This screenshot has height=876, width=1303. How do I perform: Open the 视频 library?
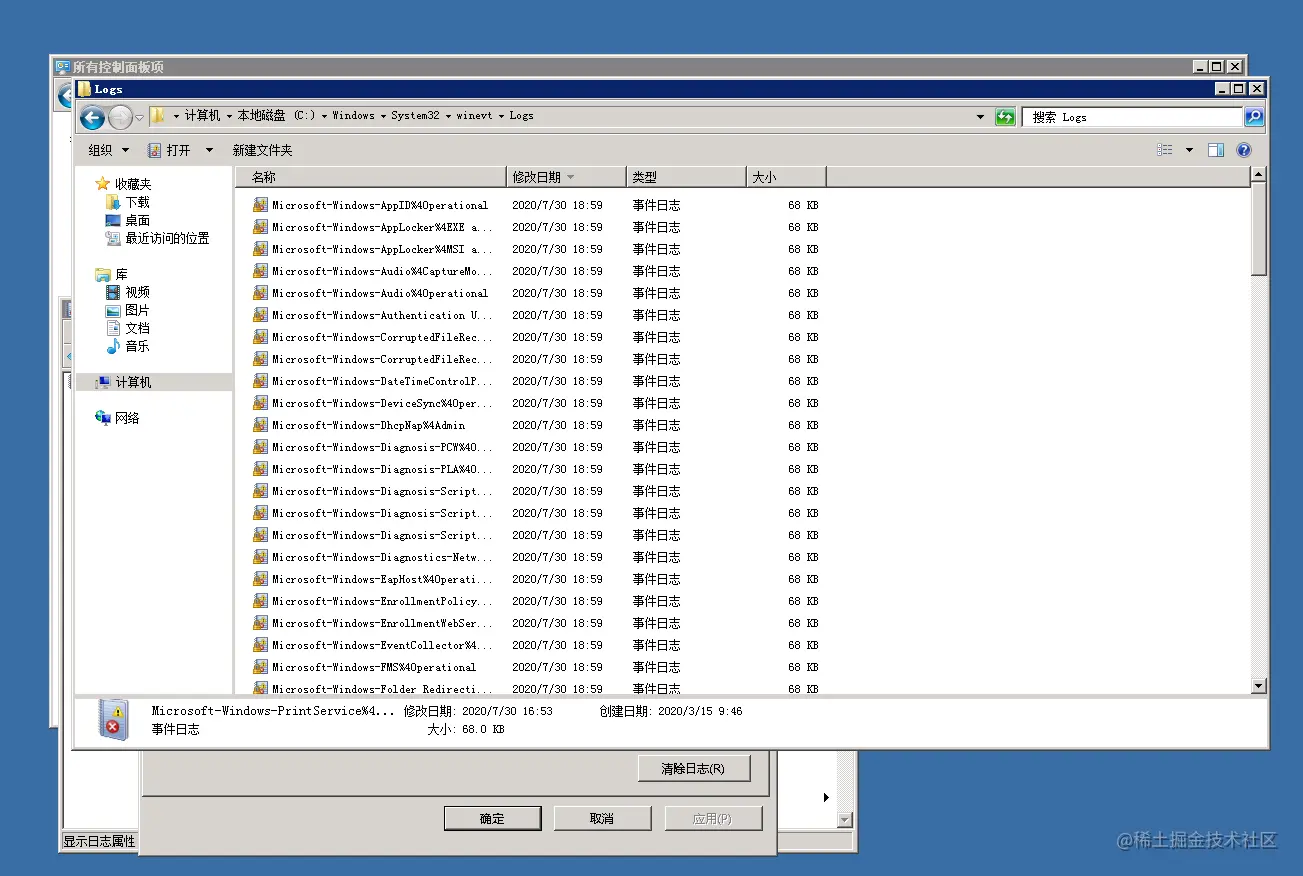128,292
